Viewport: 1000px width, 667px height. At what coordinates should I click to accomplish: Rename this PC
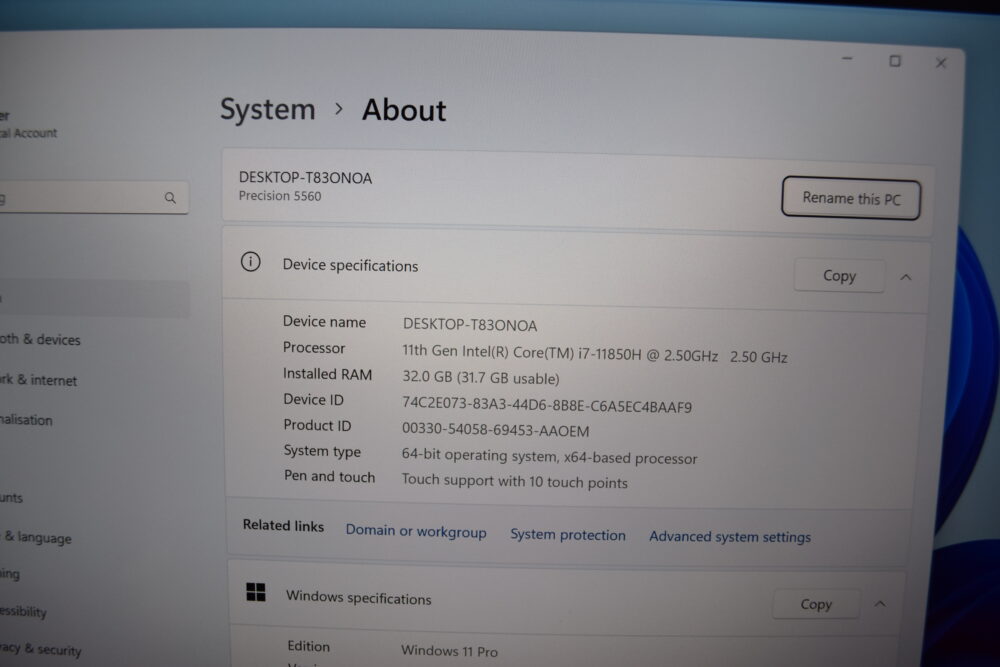tap(851, 198)
